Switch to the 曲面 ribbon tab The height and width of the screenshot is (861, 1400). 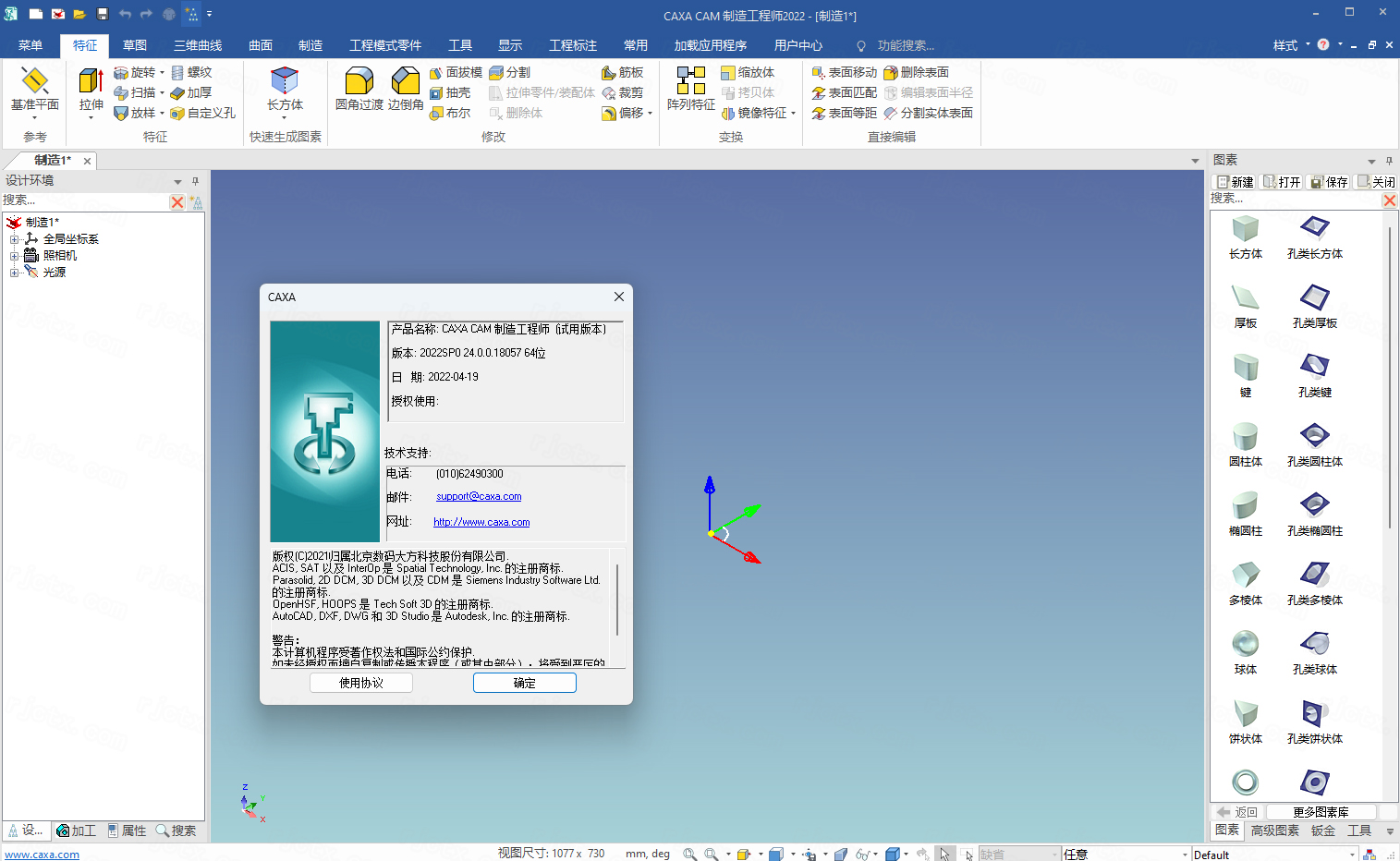pyautogui.click(x=261, y=45)
